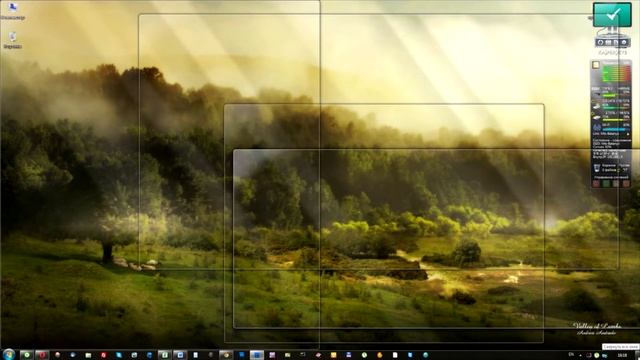This screenshot has height=360, width=640.
Task: Click the recycle bin row in monitor gadget
Action: pyautogui.click(x=611, y=168)
